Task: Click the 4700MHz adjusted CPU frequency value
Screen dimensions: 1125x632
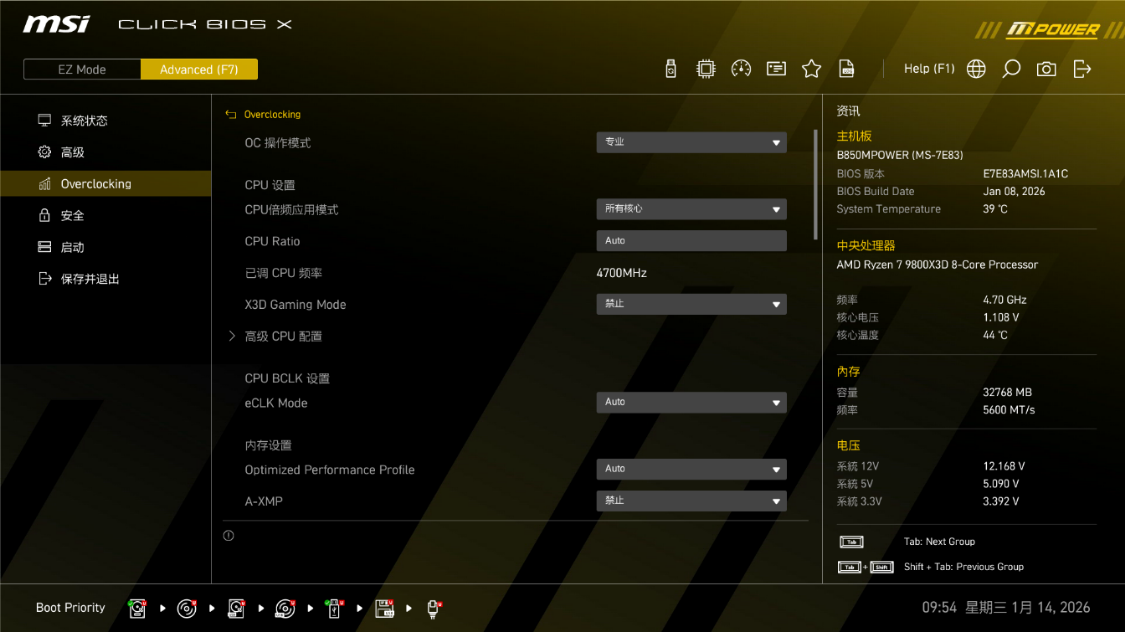Action: click(x=621, y=273)
